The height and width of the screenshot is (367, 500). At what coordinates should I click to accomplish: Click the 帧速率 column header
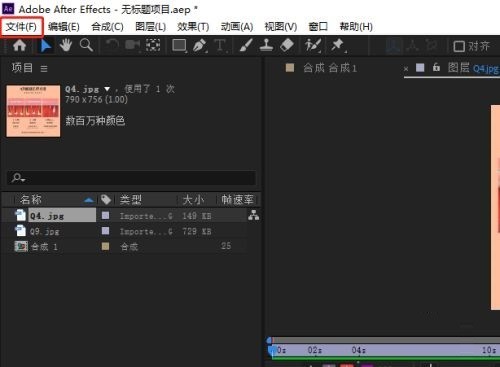[x=237, y=200]
